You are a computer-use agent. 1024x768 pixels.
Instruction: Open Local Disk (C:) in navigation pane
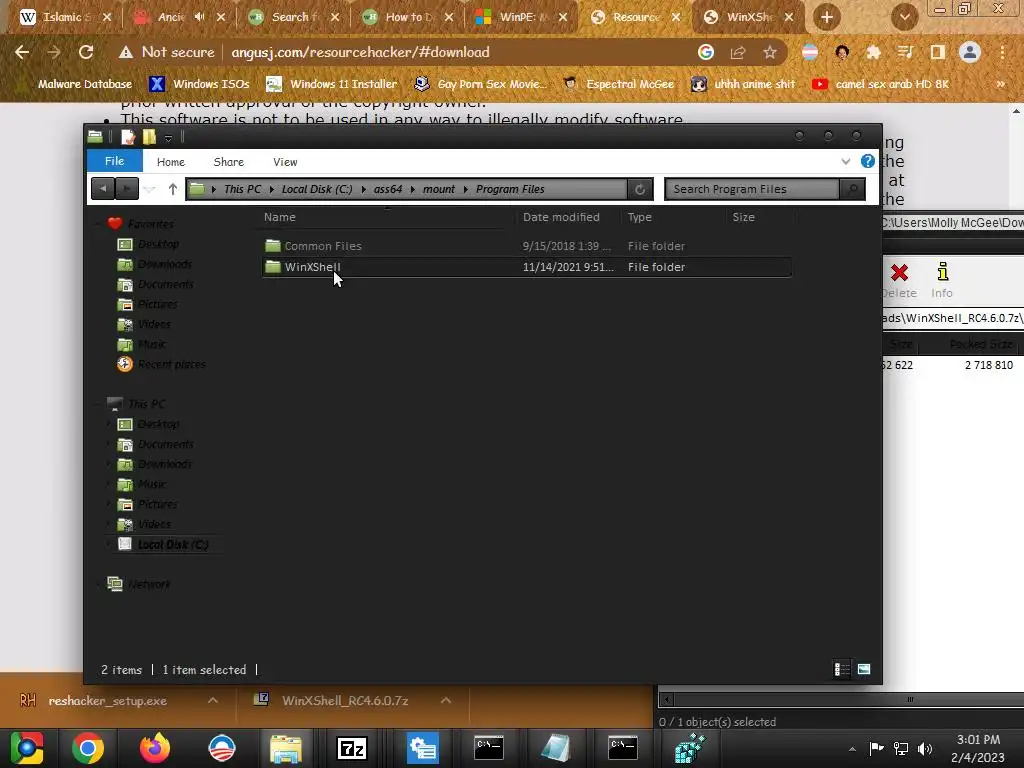tap(172, 545)
